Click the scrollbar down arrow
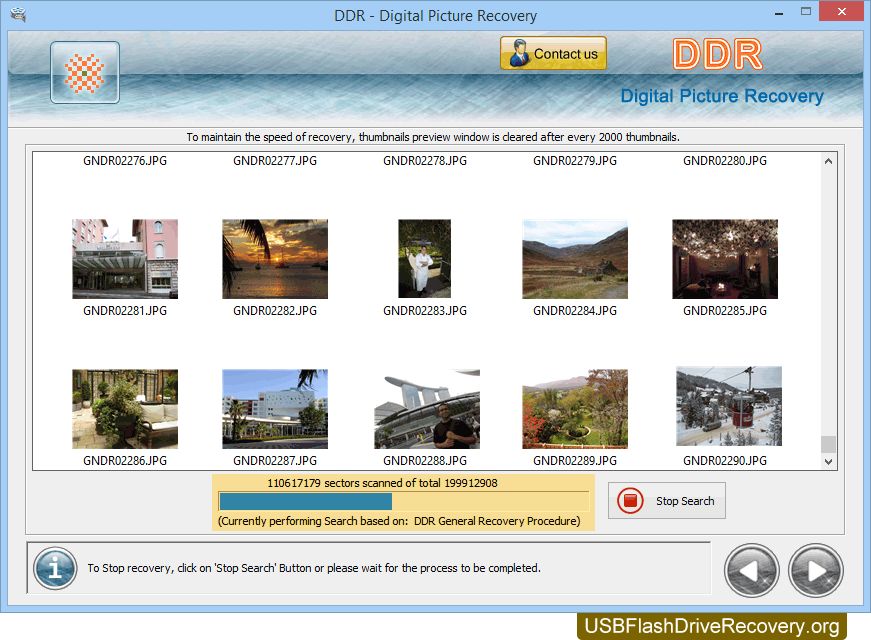The image size is (871, 640). pyautogui.click(x=828, y=462)
